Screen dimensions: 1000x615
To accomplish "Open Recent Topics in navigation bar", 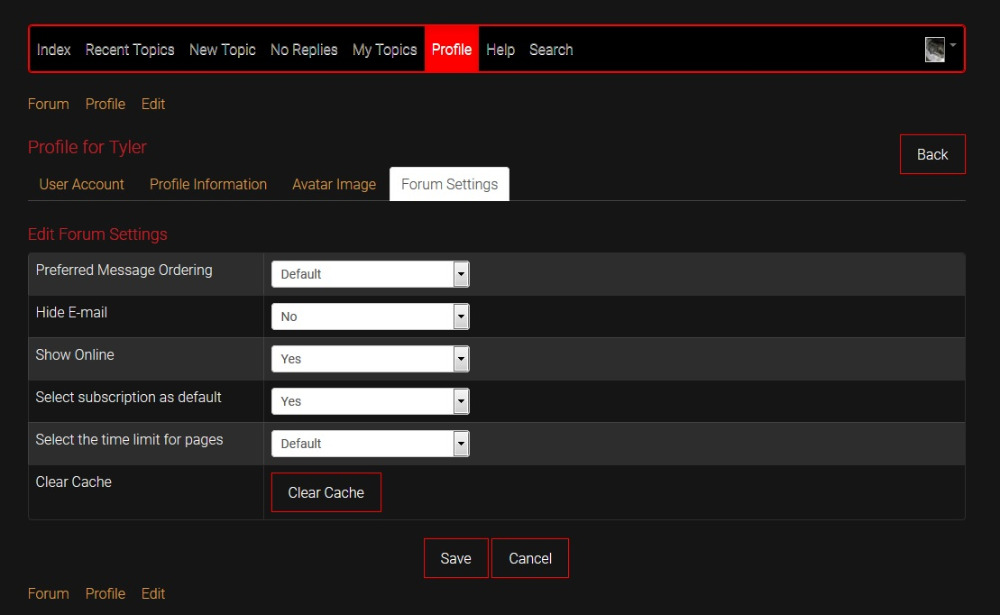I will click(x=130, y=50).
